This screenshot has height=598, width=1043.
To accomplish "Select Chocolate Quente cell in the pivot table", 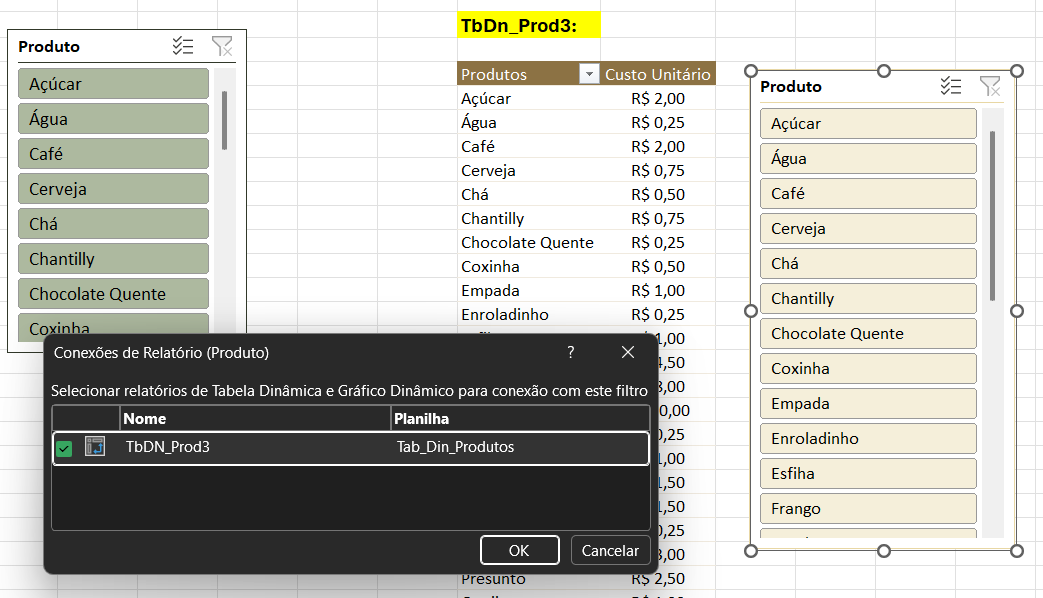I will (527, 242).
